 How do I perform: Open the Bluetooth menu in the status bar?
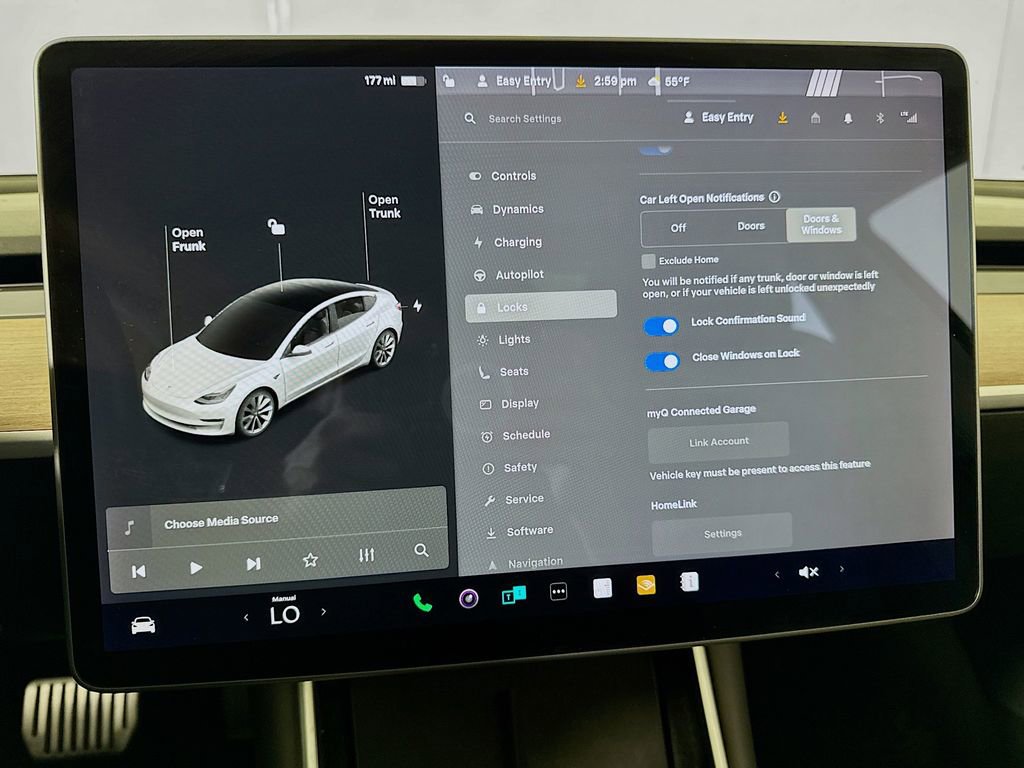coord(881,118)
